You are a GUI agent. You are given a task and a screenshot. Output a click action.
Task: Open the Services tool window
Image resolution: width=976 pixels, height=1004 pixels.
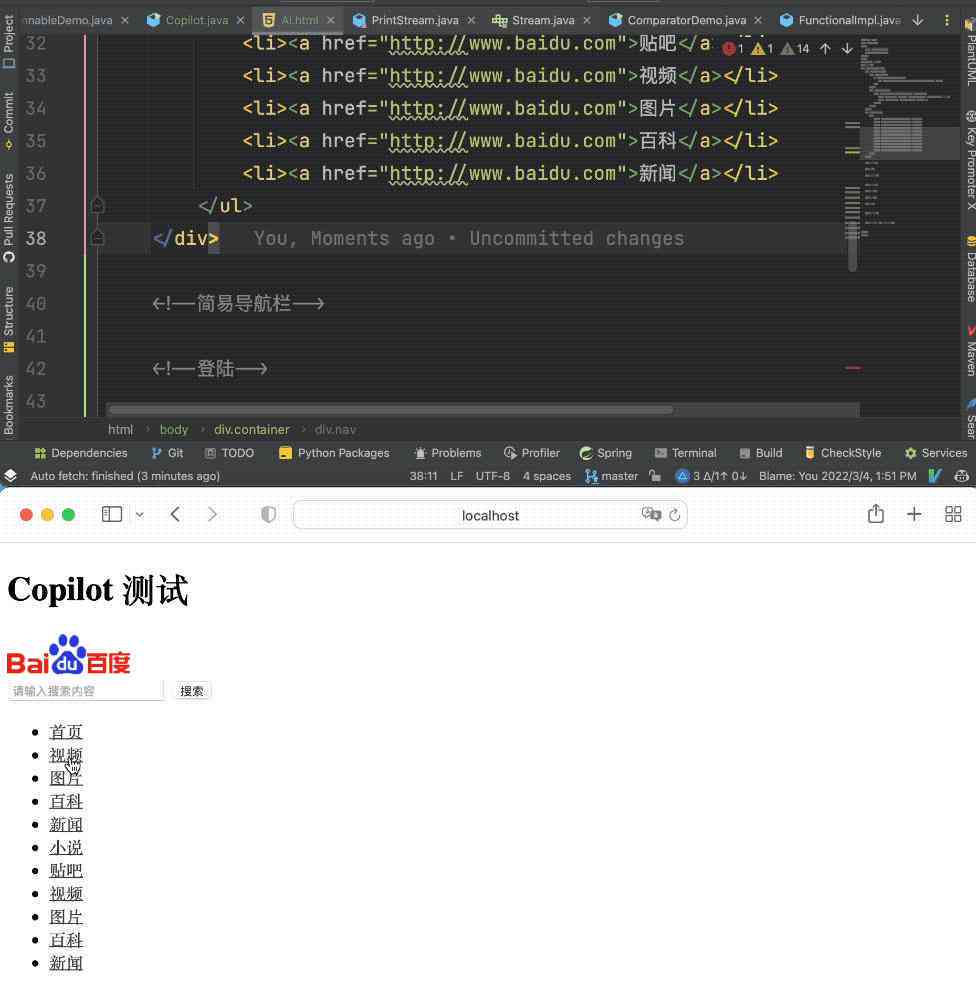[x=936, y=453]
